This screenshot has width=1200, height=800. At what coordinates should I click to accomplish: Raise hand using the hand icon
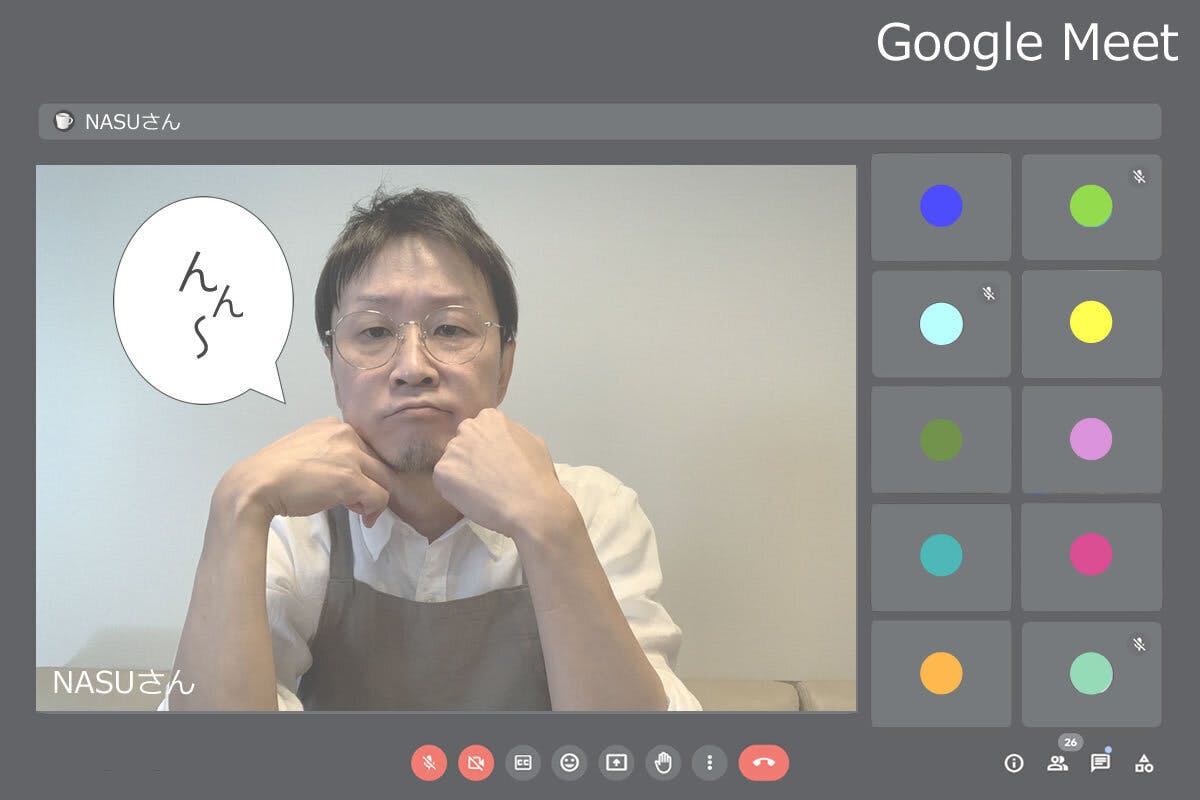pos(663,763)
